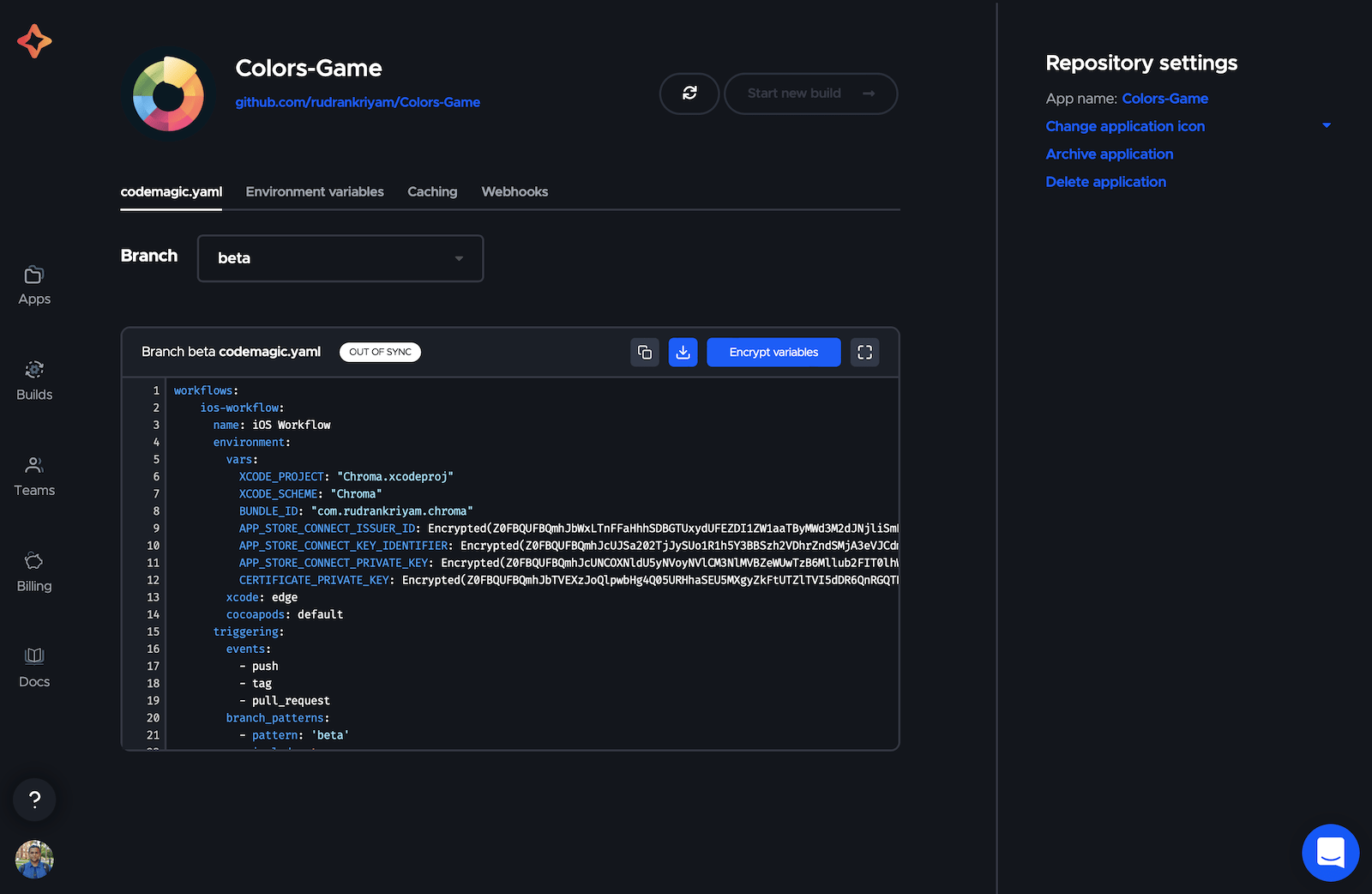Open the GitHub repository link
Viewport: 1372px width, 894px height.
pyautogui.click(x=358, y=102)
